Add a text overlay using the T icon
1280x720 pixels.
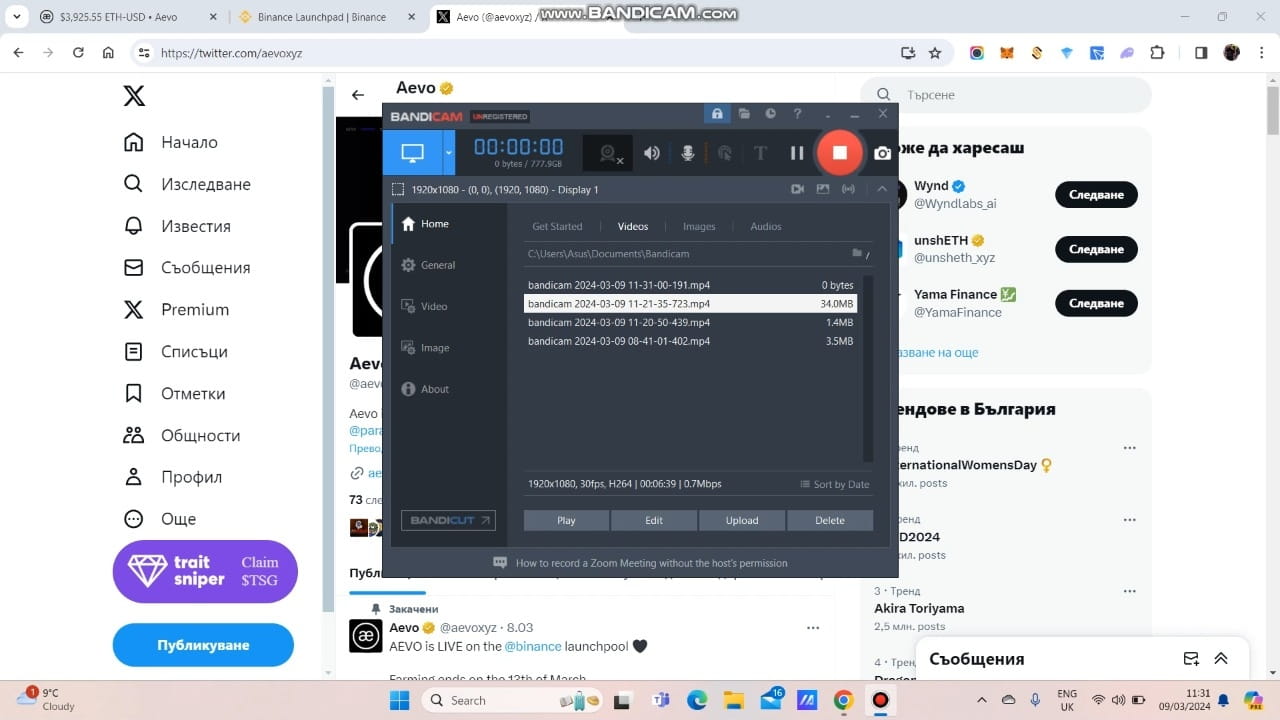pos(760,152)
